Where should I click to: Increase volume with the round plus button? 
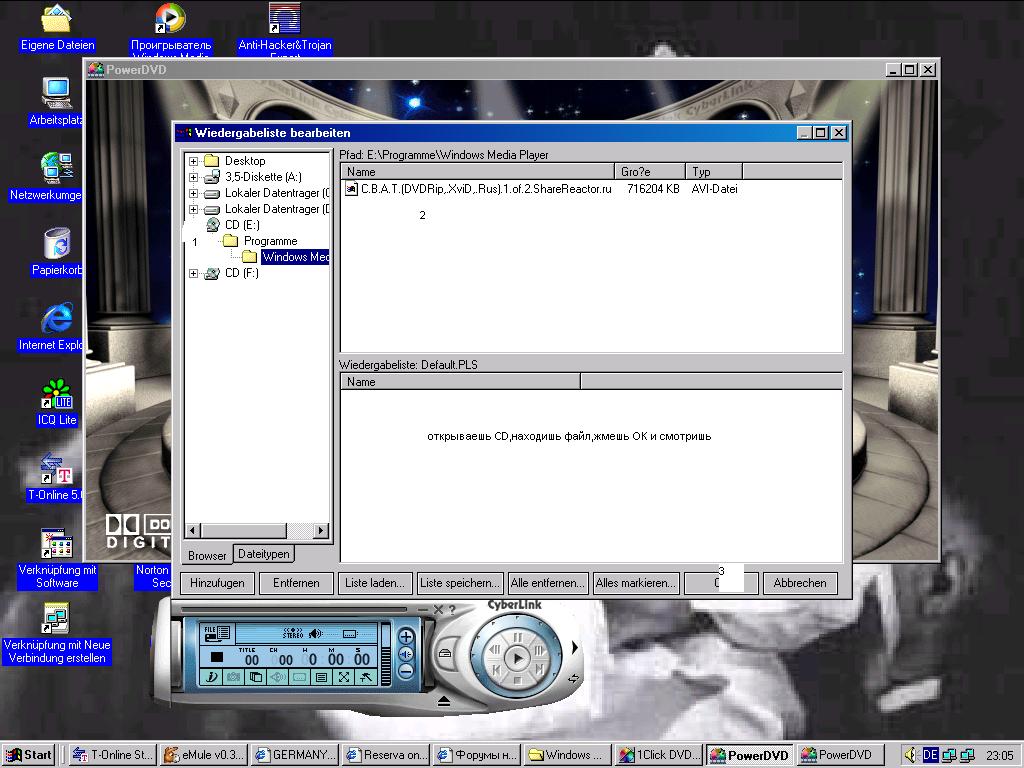tap(406, 637)
